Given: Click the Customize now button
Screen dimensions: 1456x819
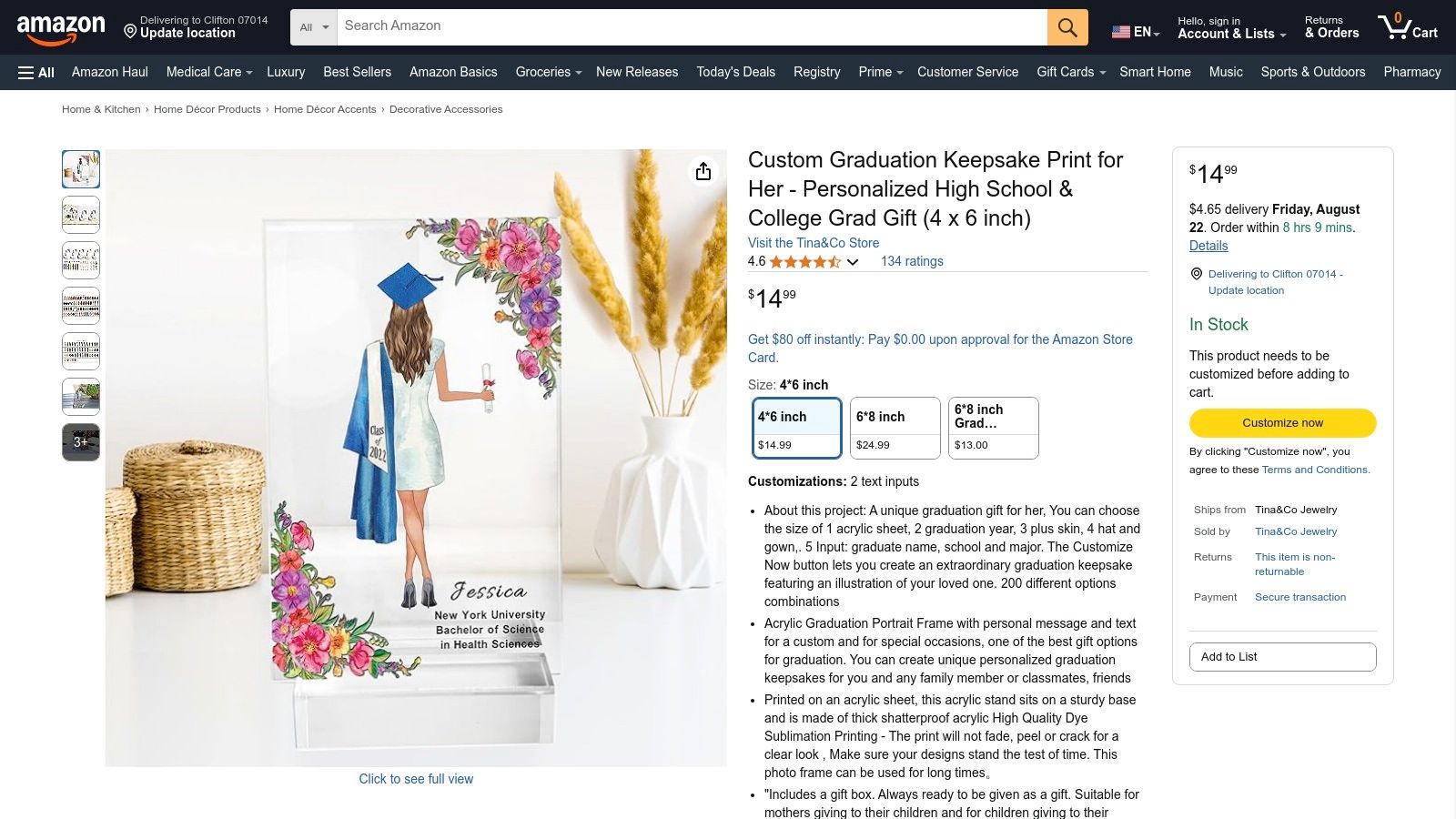Looking at the screenshot, I should (x=1282, y=422).
